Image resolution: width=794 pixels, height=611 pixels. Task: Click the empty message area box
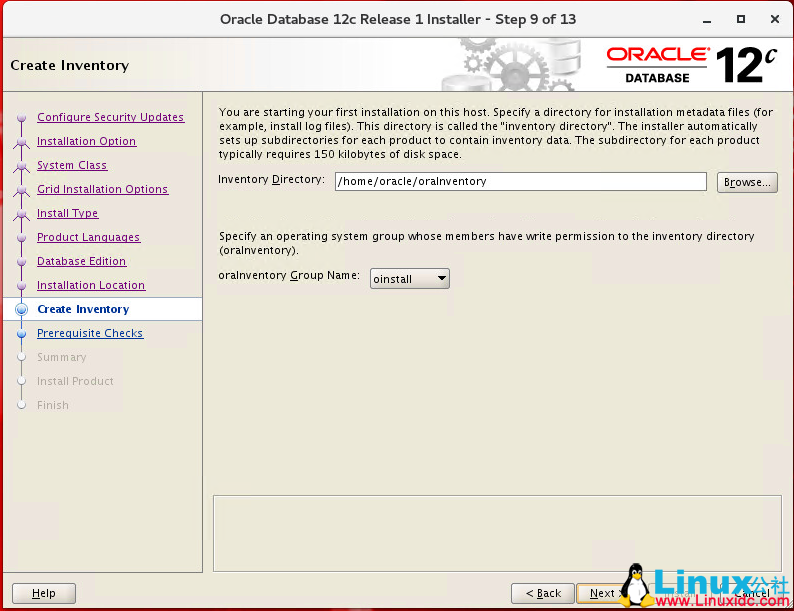(497, 533)
